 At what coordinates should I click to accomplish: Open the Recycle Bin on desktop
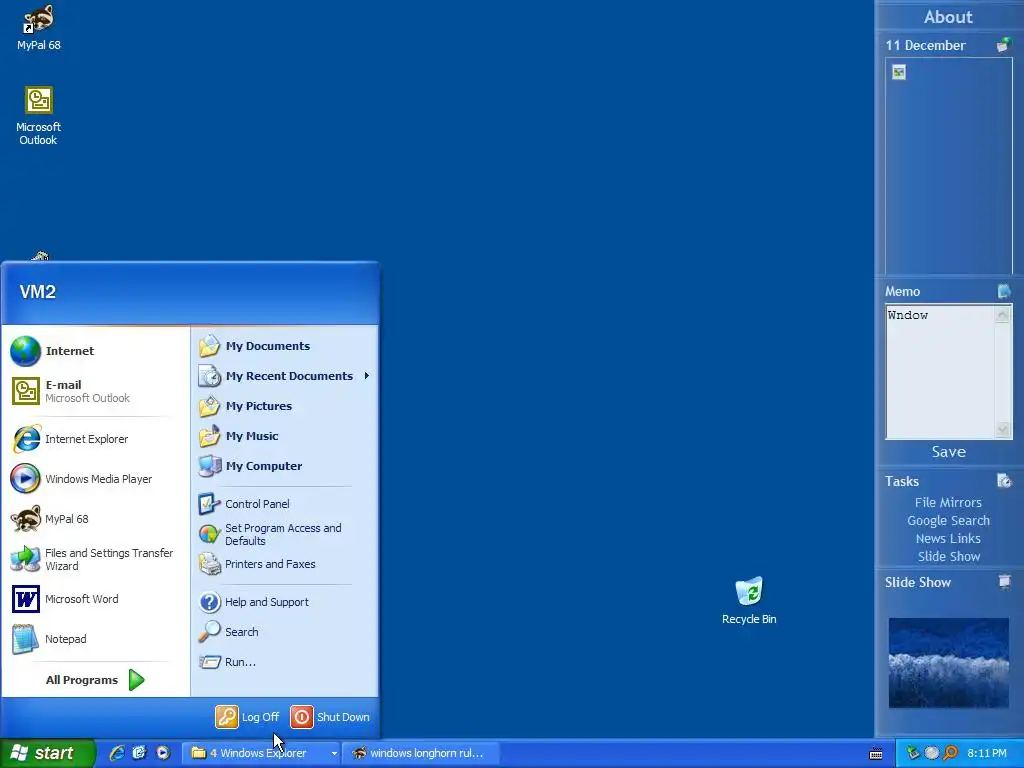(x=749, y=600)
